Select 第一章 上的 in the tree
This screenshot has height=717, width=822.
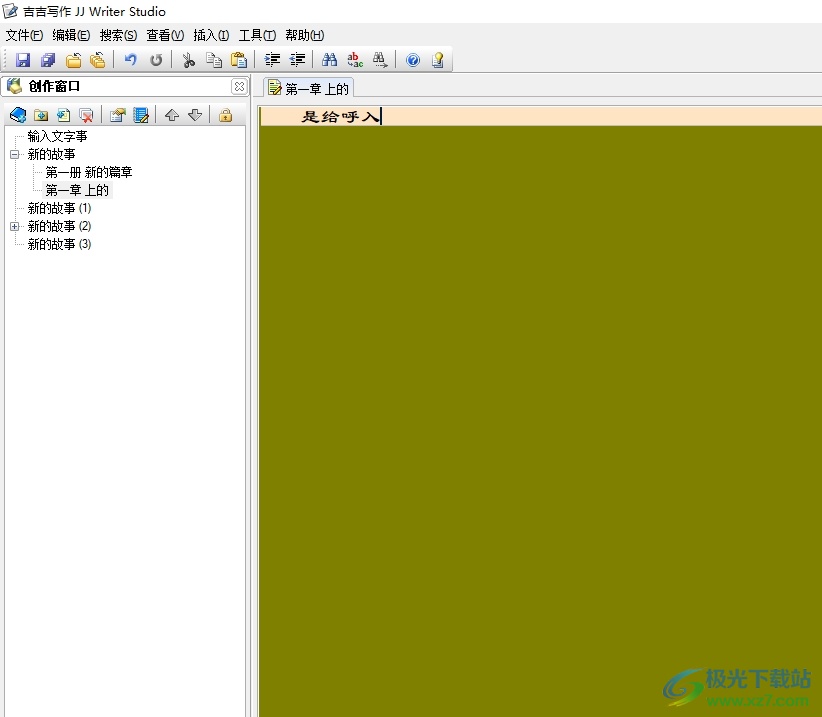77,190
